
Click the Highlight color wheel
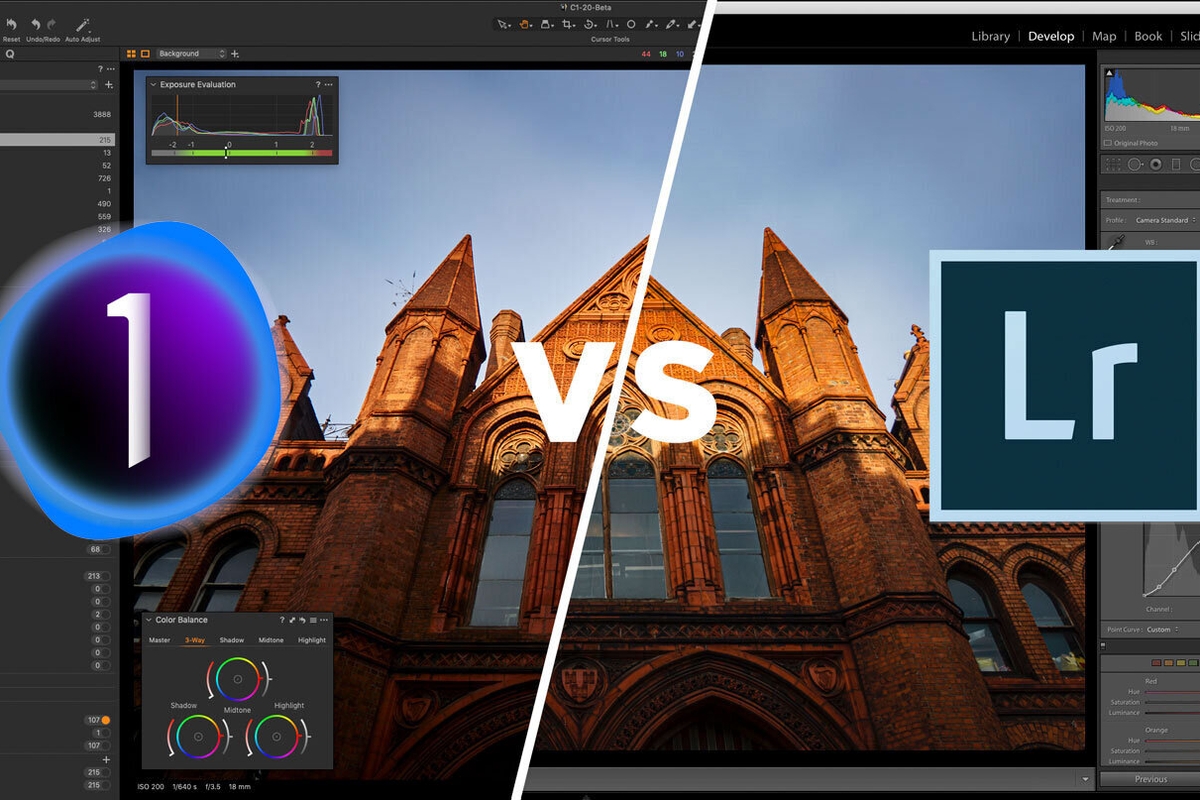pyautogui.click(x=275, y=737)
